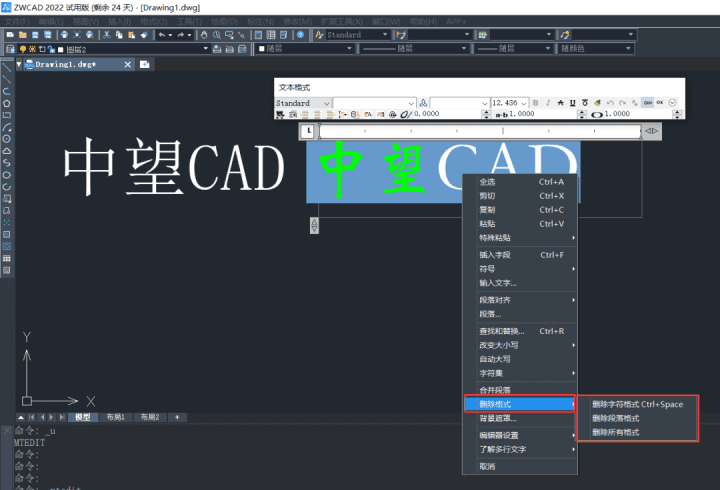Viewport: 720px width, 490px height.
Task: Click the tracking 1.0000 a·b field
Action: point(544,114)
